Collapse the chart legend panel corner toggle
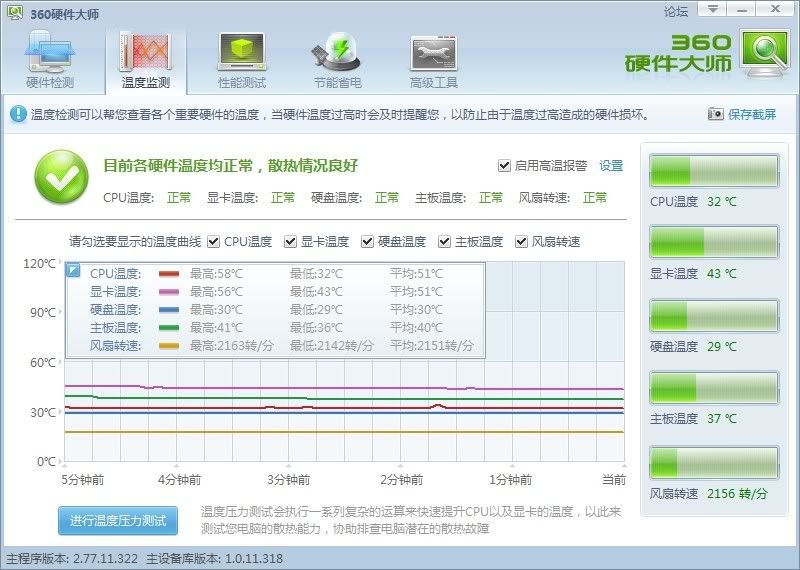 click(73, 270)
